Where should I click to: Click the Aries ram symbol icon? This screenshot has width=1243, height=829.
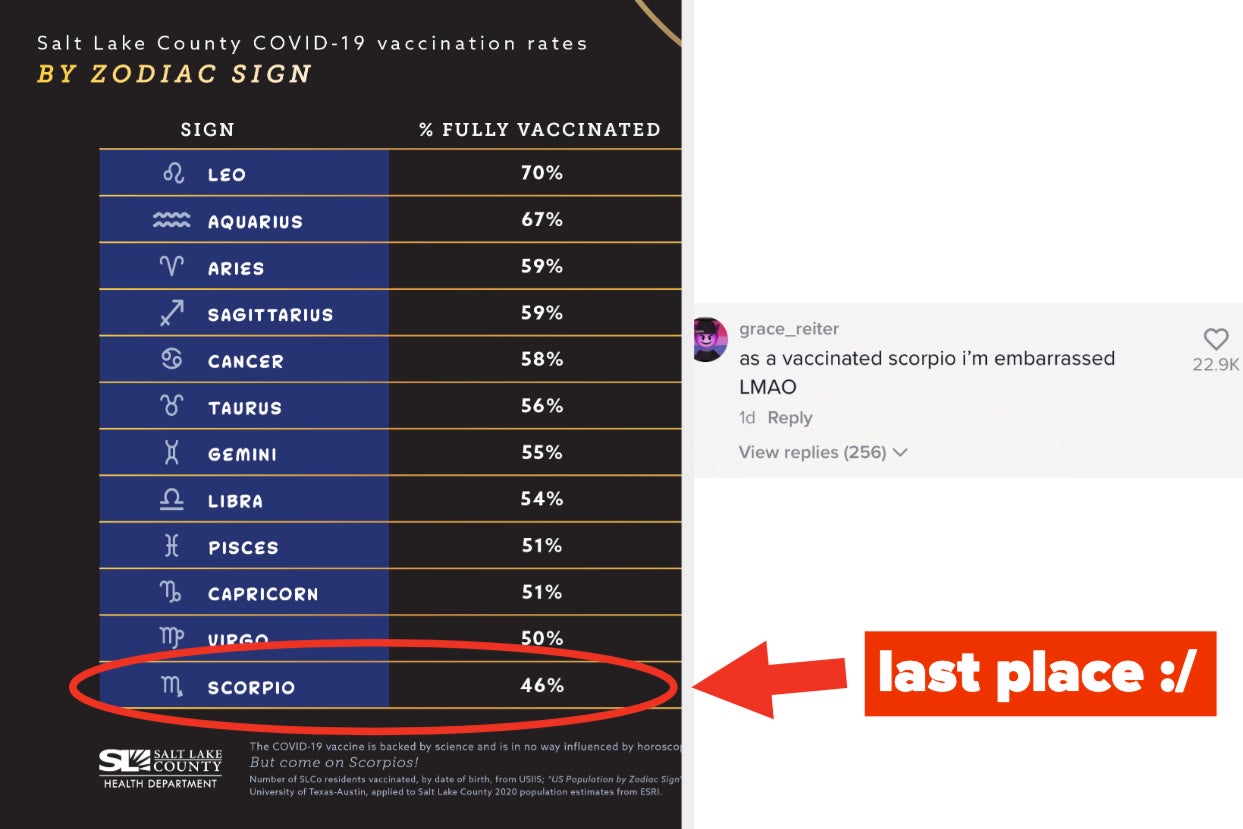(172, 267)
